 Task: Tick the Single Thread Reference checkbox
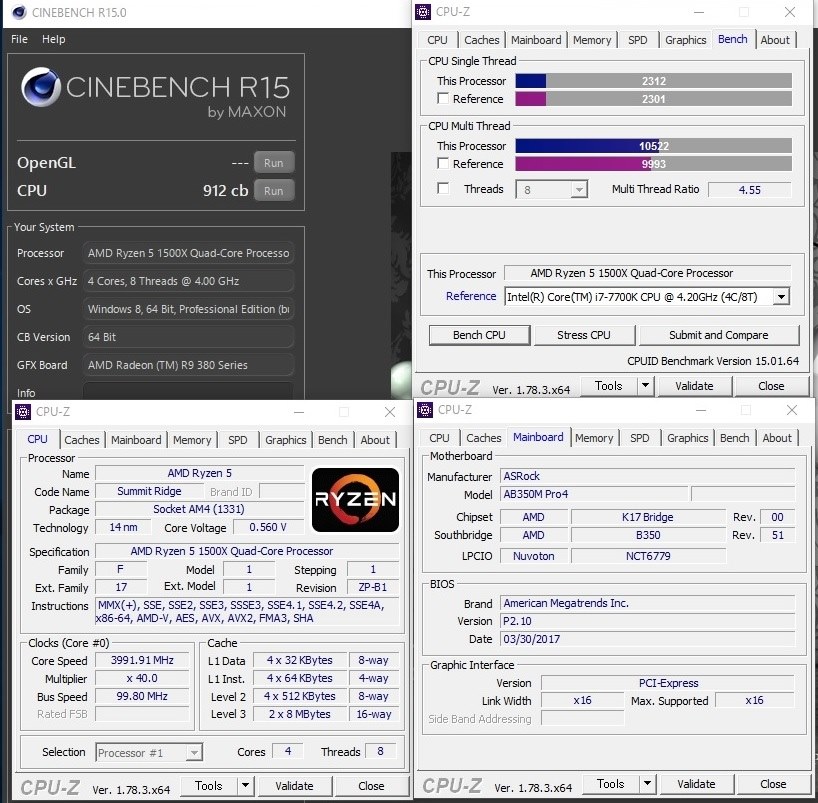[x=443, y=98]
